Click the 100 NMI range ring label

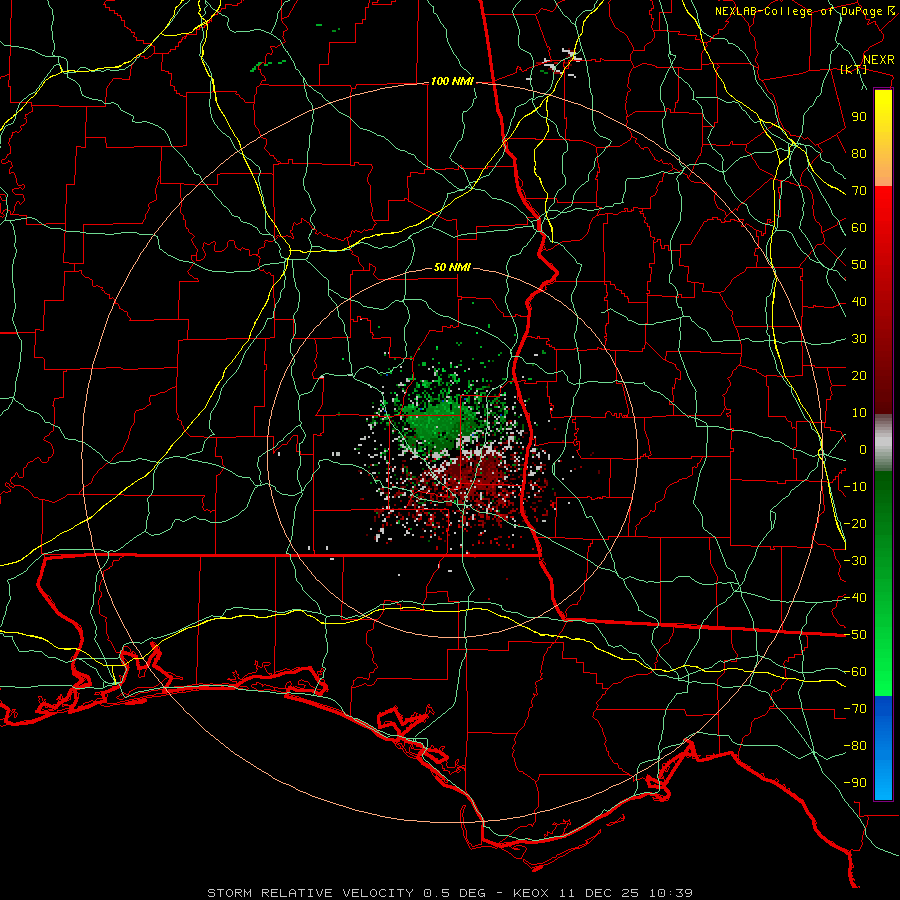click(452, 82)
